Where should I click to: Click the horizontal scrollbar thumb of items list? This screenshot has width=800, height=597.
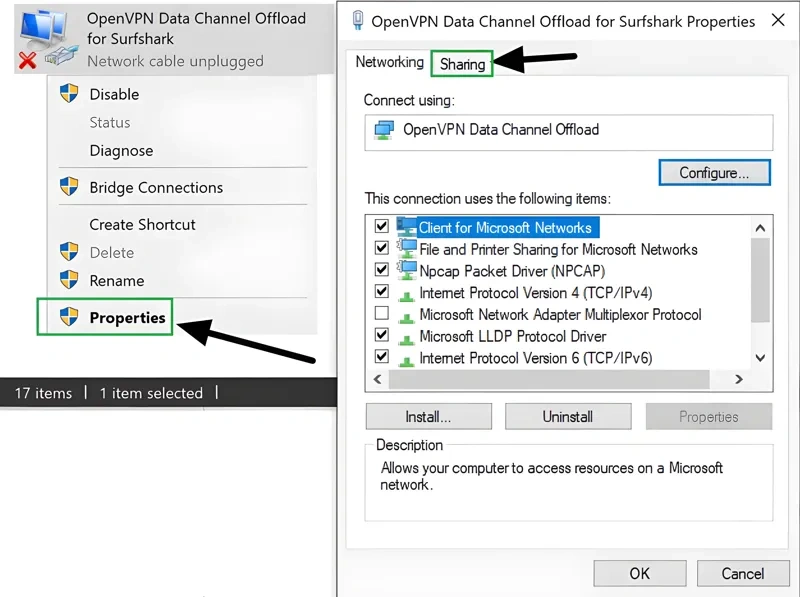point(549,379)
